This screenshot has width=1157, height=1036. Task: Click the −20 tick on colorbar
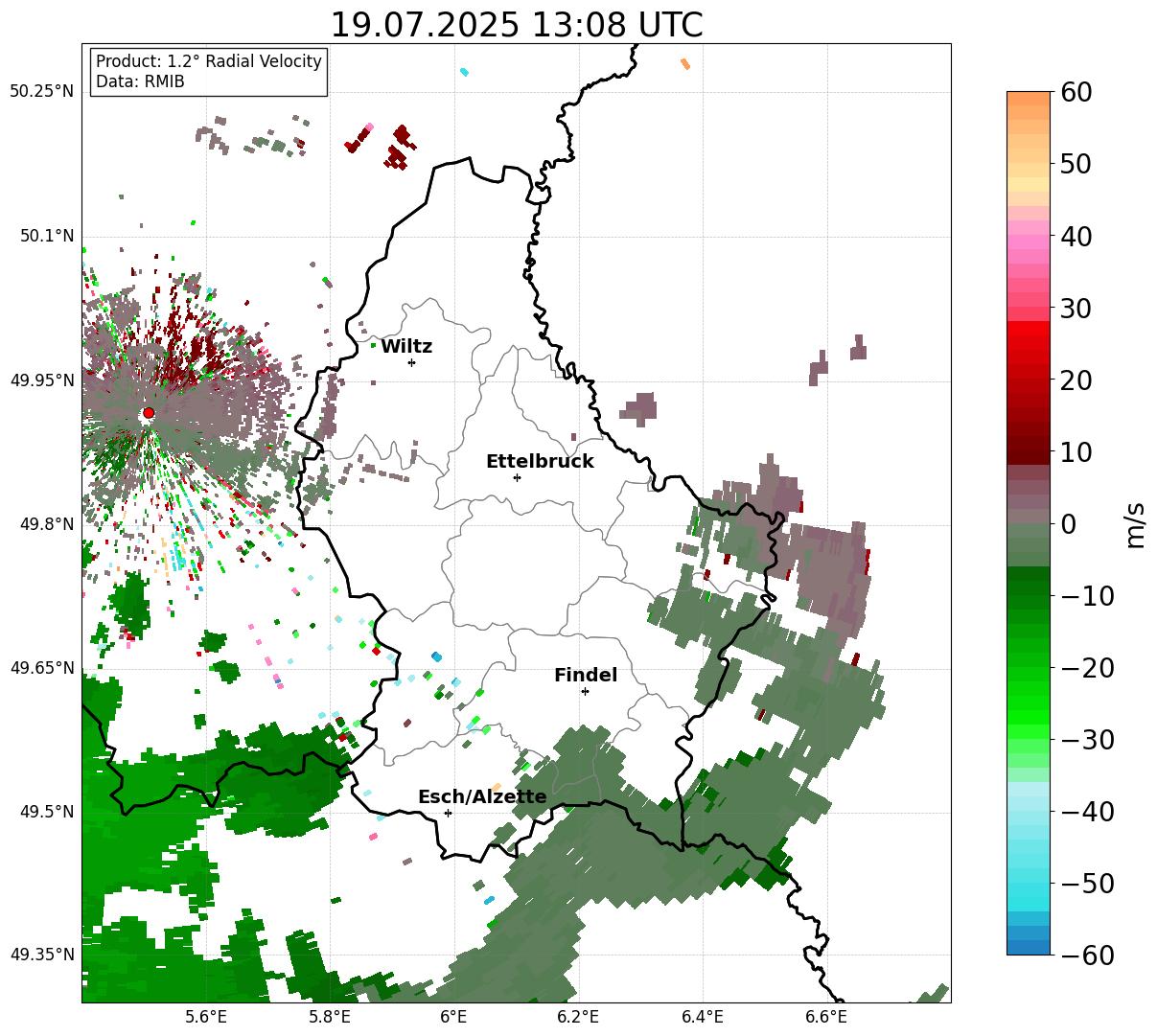coord(1087,667)
